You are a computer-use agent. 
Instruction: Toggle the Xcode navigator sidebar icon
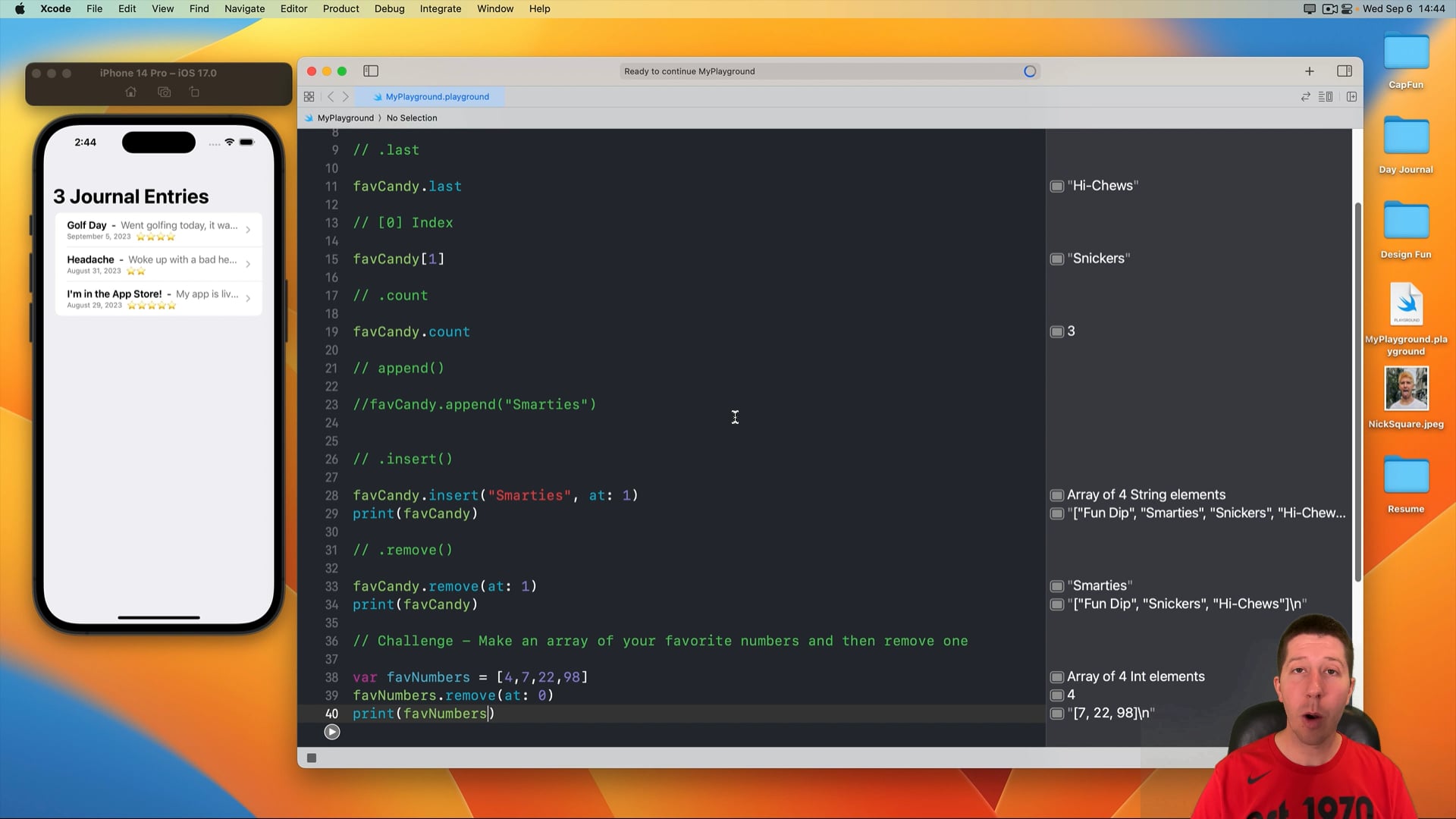[371, 71]
